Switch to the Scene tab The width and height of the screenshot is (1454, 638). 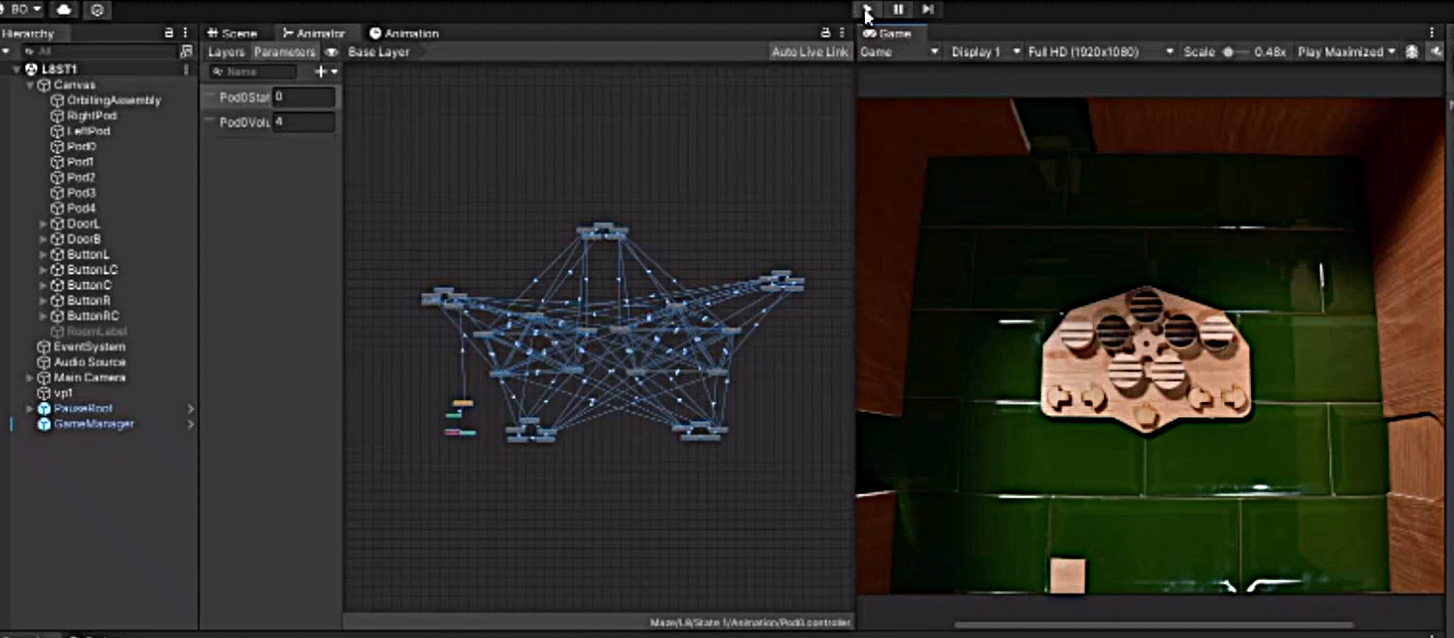tap(232, 33)
